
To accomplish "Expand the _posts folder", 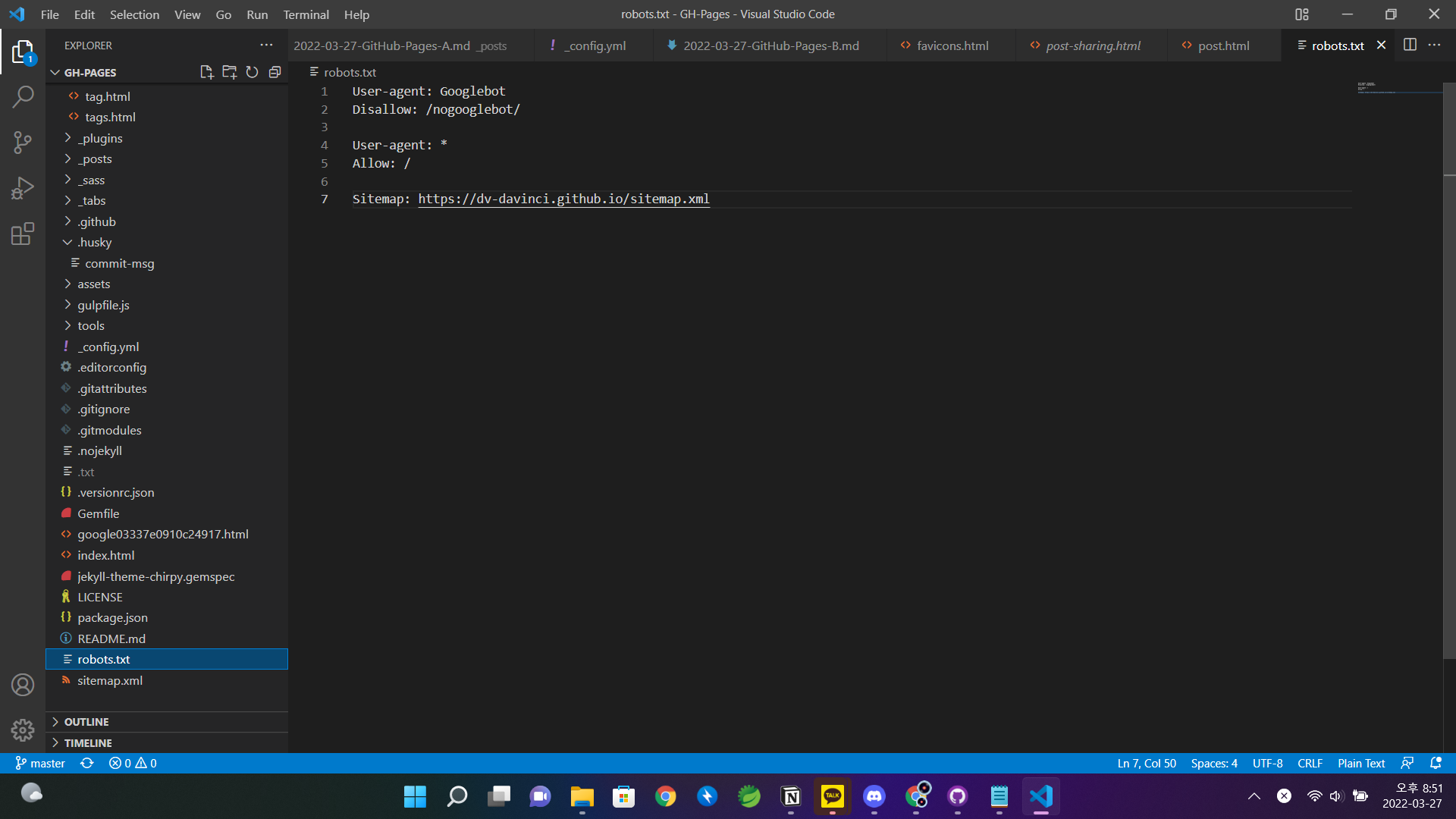I will click(x=96, y=158).
